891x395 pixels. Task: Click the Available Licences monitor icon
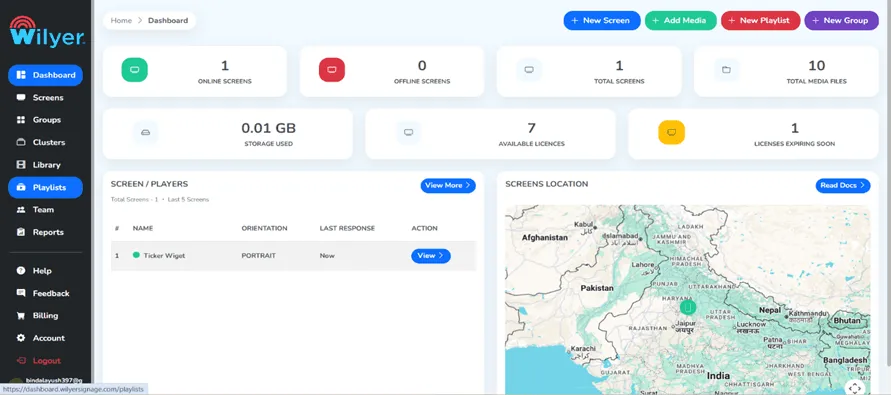408,132
